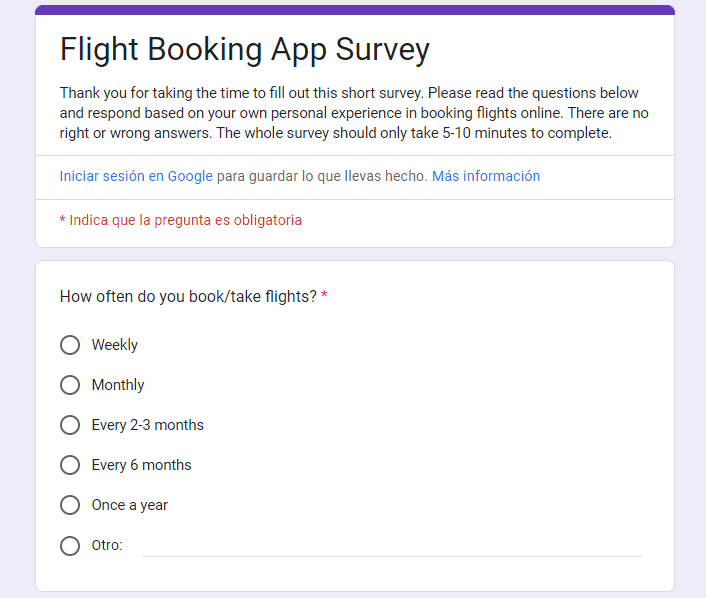Select the Once a year radio circle
Viewport: 706px width, 598px height.
[x=70, y=505]
